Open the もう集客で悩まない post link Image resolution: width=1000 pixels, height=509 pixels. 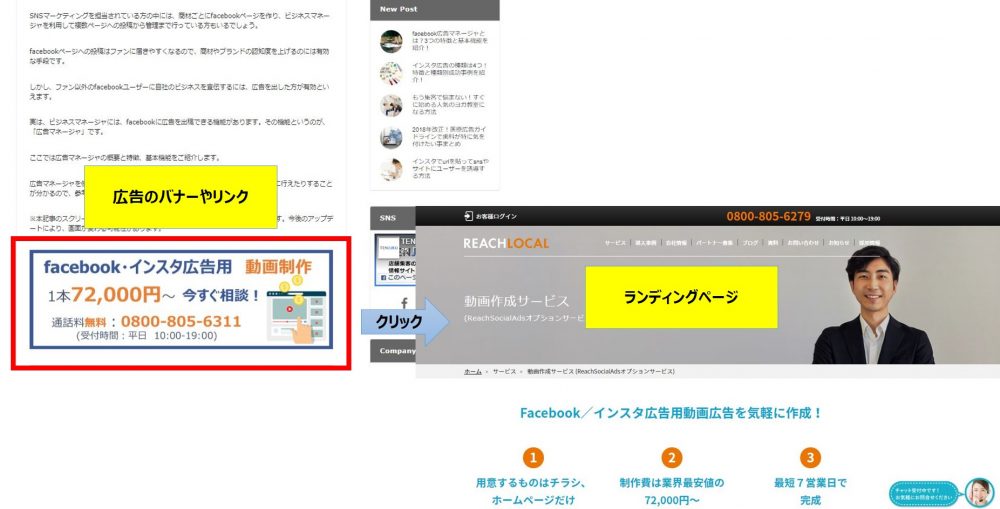click(448, 104)
